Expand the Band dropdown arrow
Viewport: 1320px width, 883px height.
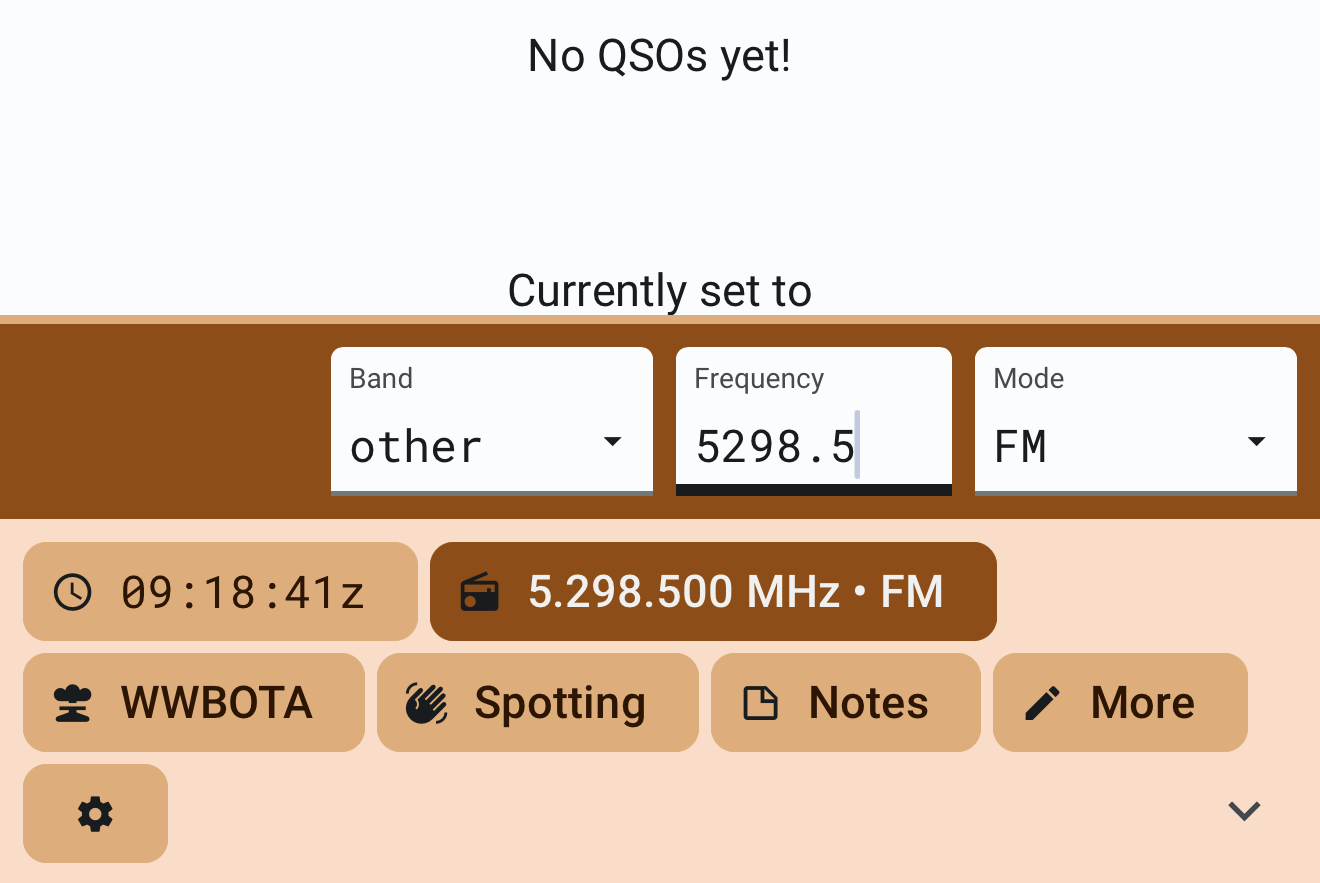(613, 442)
